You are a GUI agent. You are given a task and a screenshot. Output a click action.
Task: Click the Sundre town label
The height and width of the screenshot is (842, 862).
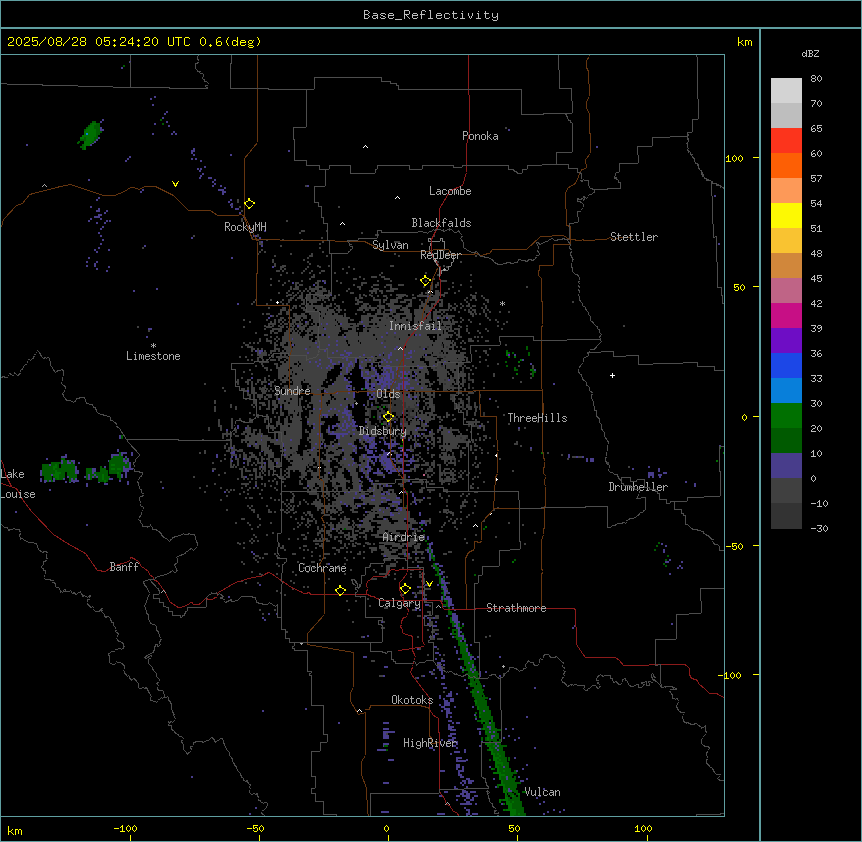click(292, 391)
